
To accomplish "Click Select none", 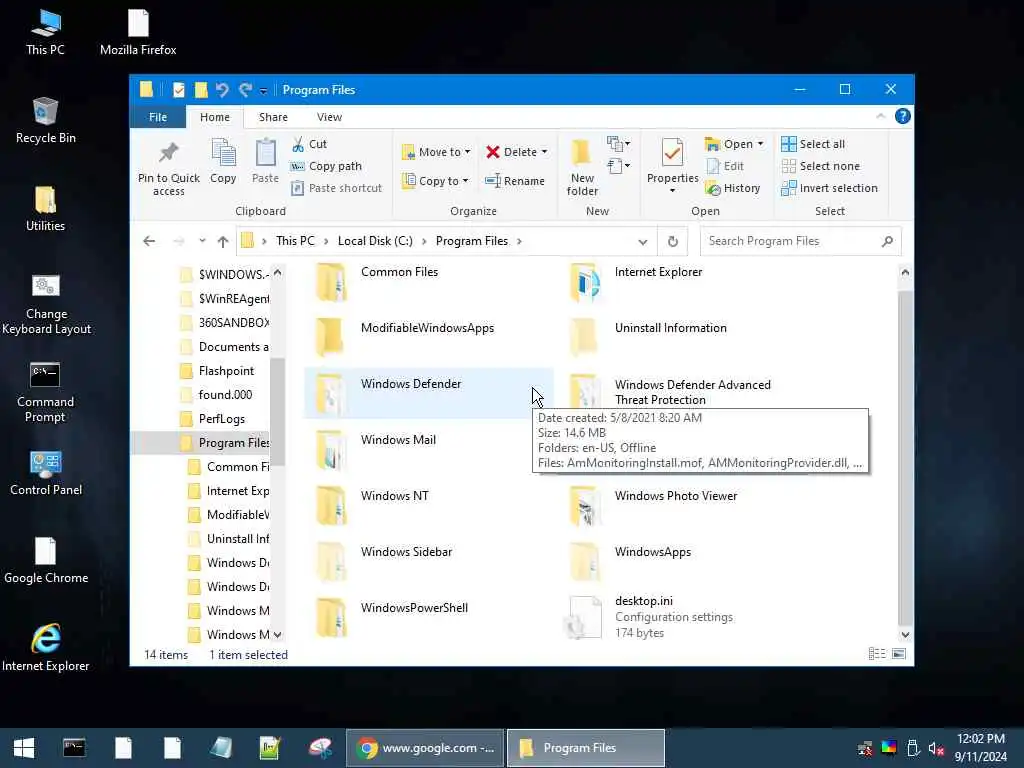I will pyautogui.click(x=821, y=166).
